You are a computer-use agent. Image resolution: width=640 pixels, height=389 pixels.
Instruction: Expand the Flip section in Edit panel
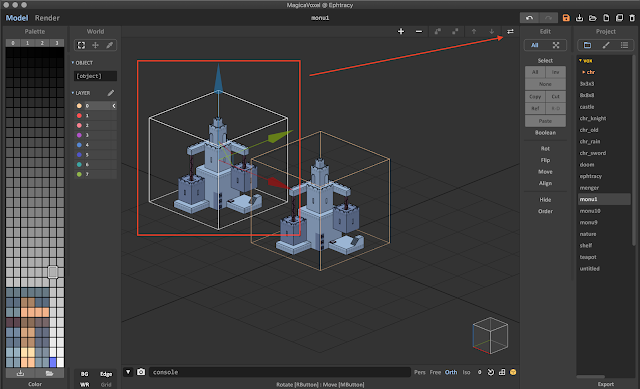tap(545, 160)
